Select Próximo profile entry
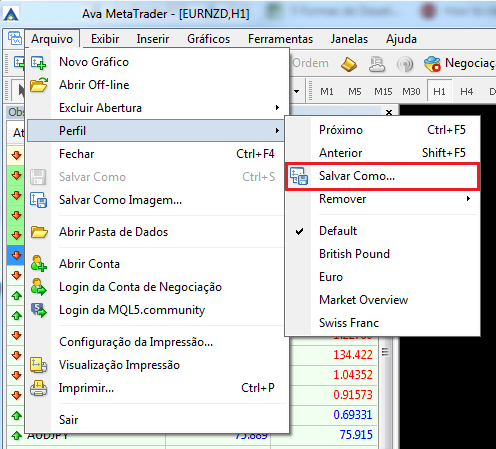 [x=383, y=130]
